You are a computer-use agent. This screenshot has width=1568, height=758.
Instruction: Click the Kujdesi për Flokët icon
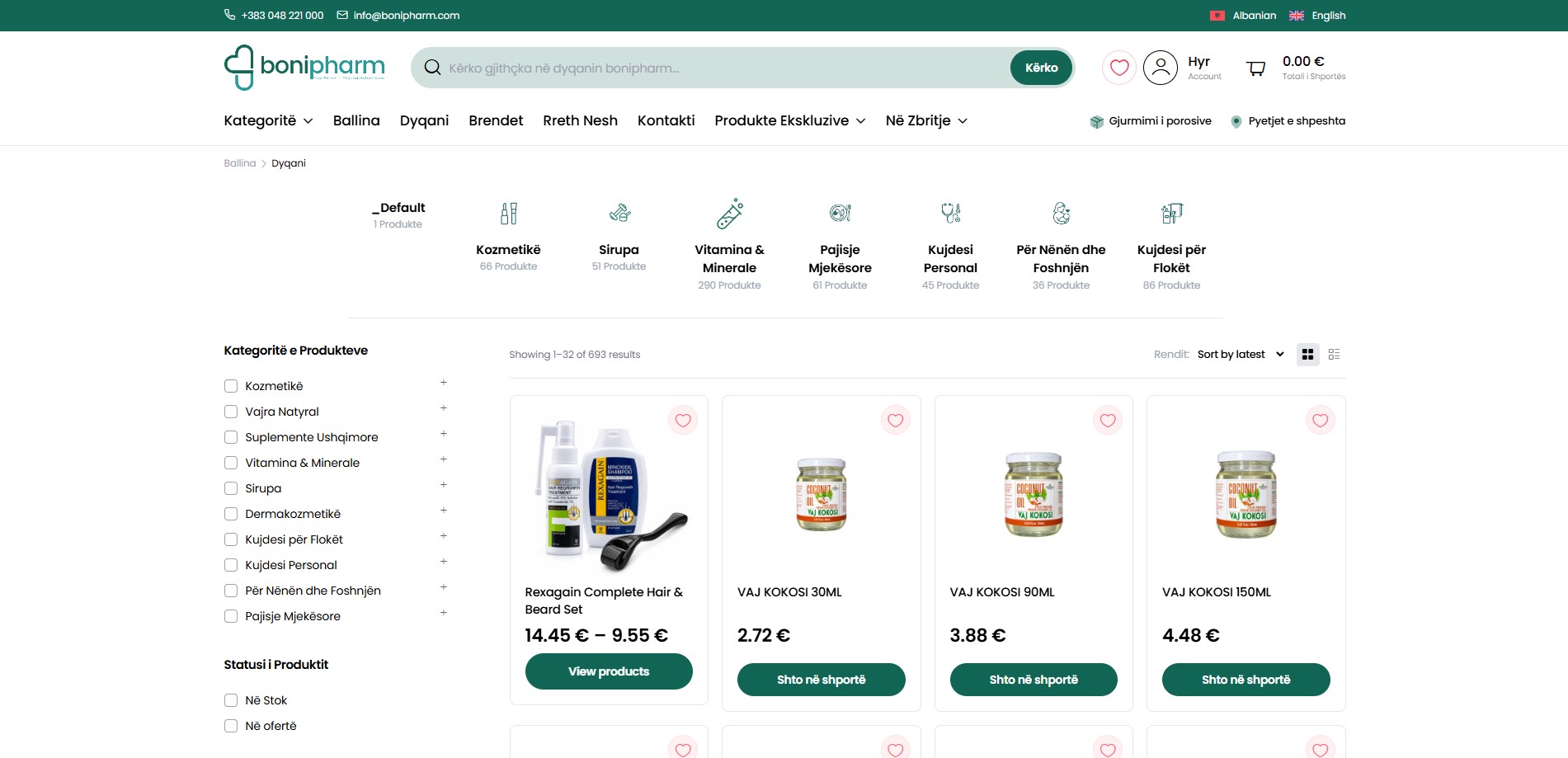(x=1172, y=214)
